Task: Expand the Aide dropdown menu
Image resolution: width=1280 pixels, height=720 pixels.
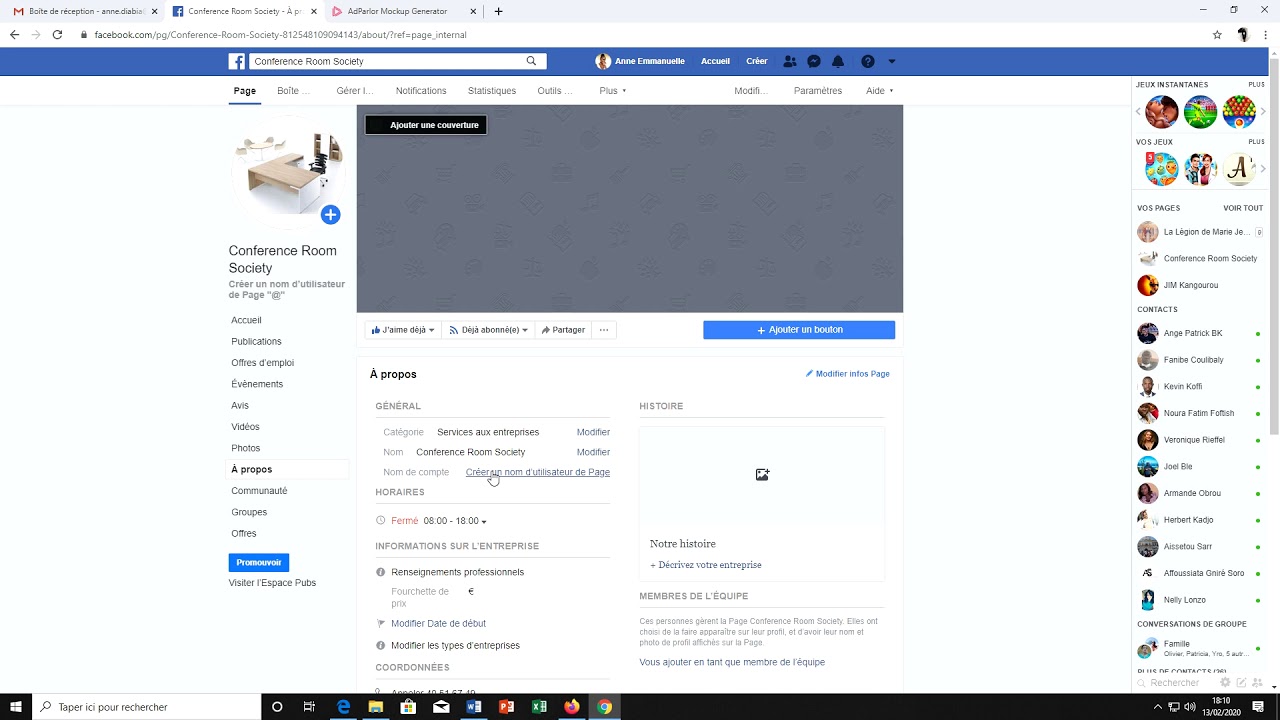Action: 879,91
